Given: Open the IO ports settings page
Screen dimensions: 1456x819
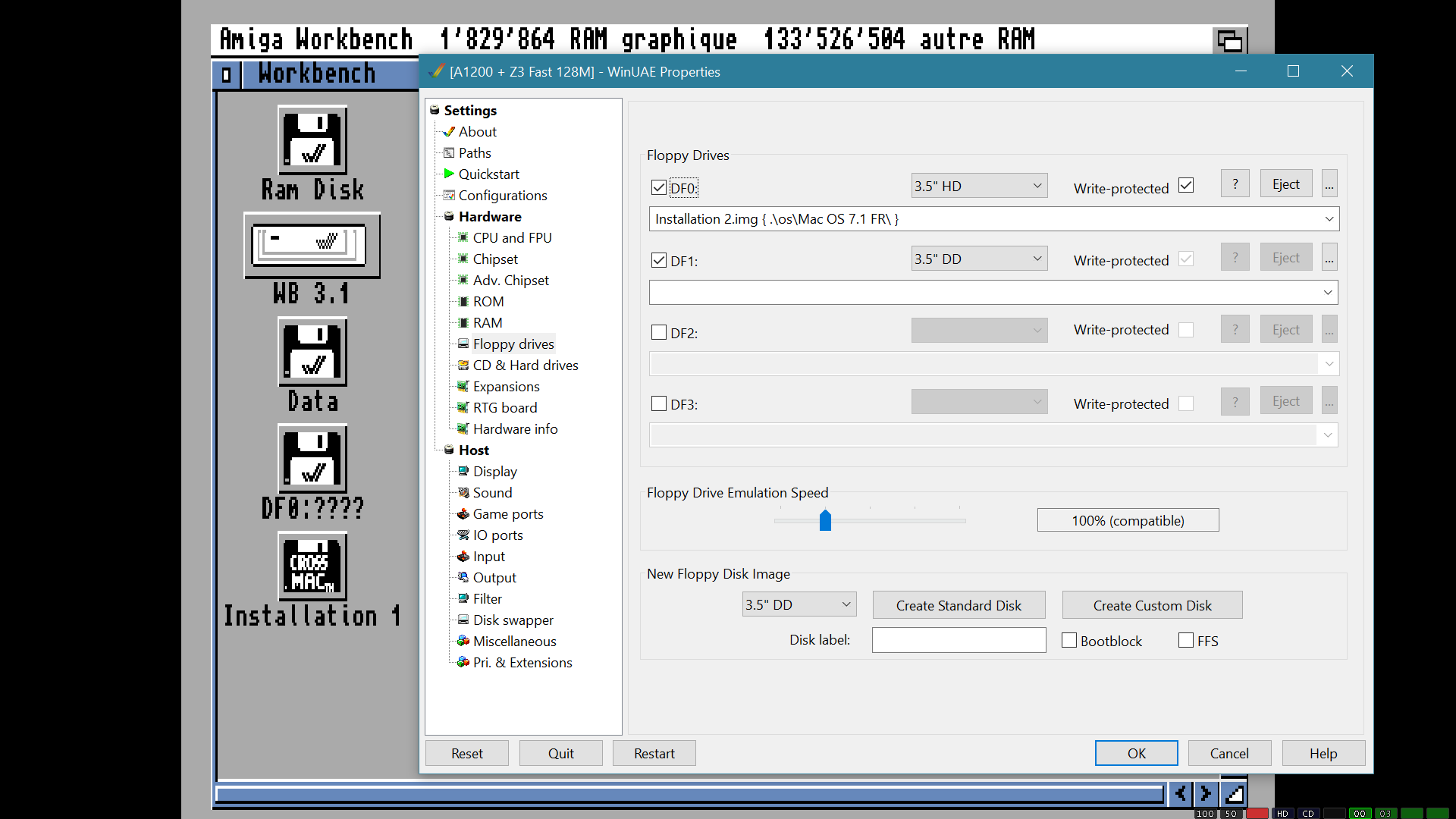Looking at the screenshot, I should click(497, 535).
